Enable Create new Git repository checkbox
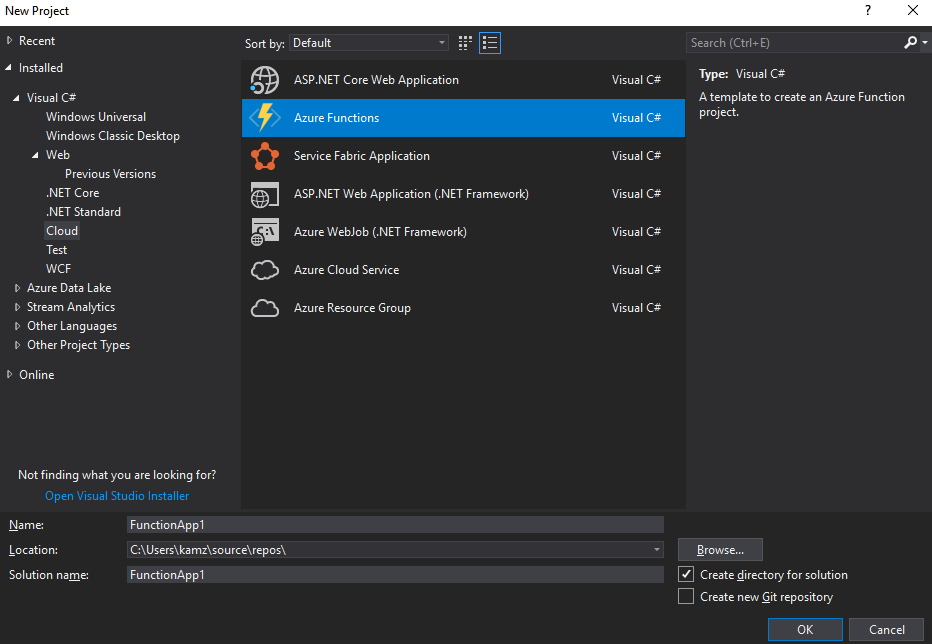 point(686,596)
